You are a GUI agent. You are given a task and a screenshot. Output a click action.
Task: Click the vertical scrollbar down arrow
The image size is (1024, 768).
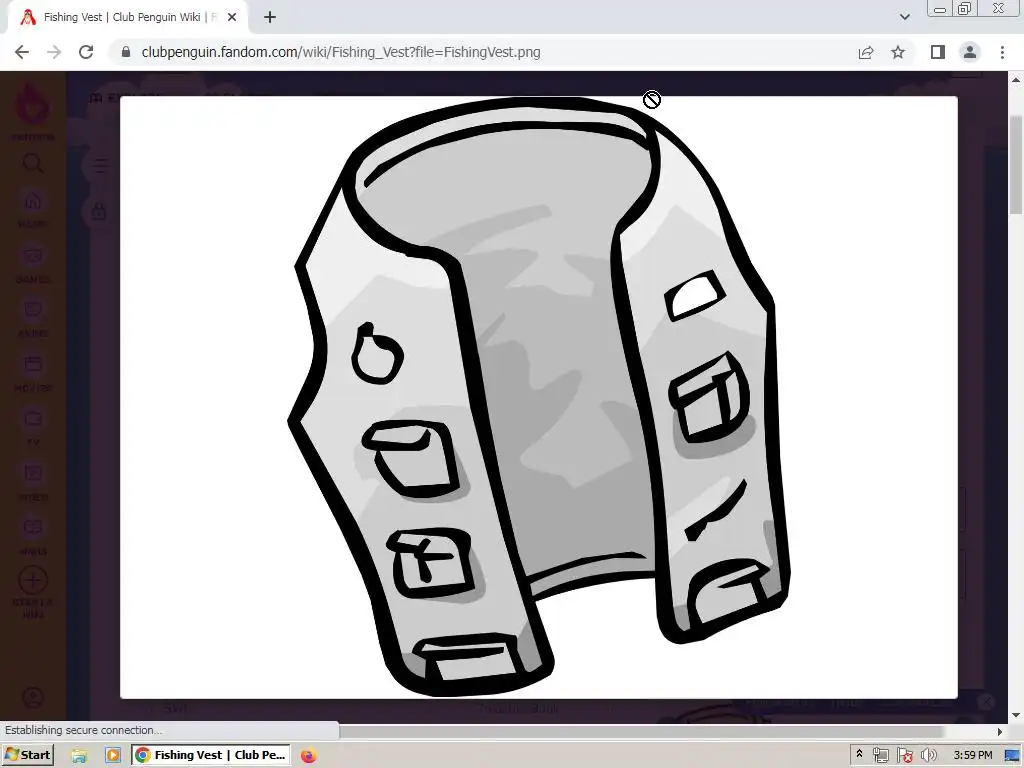coord(1016,716)
